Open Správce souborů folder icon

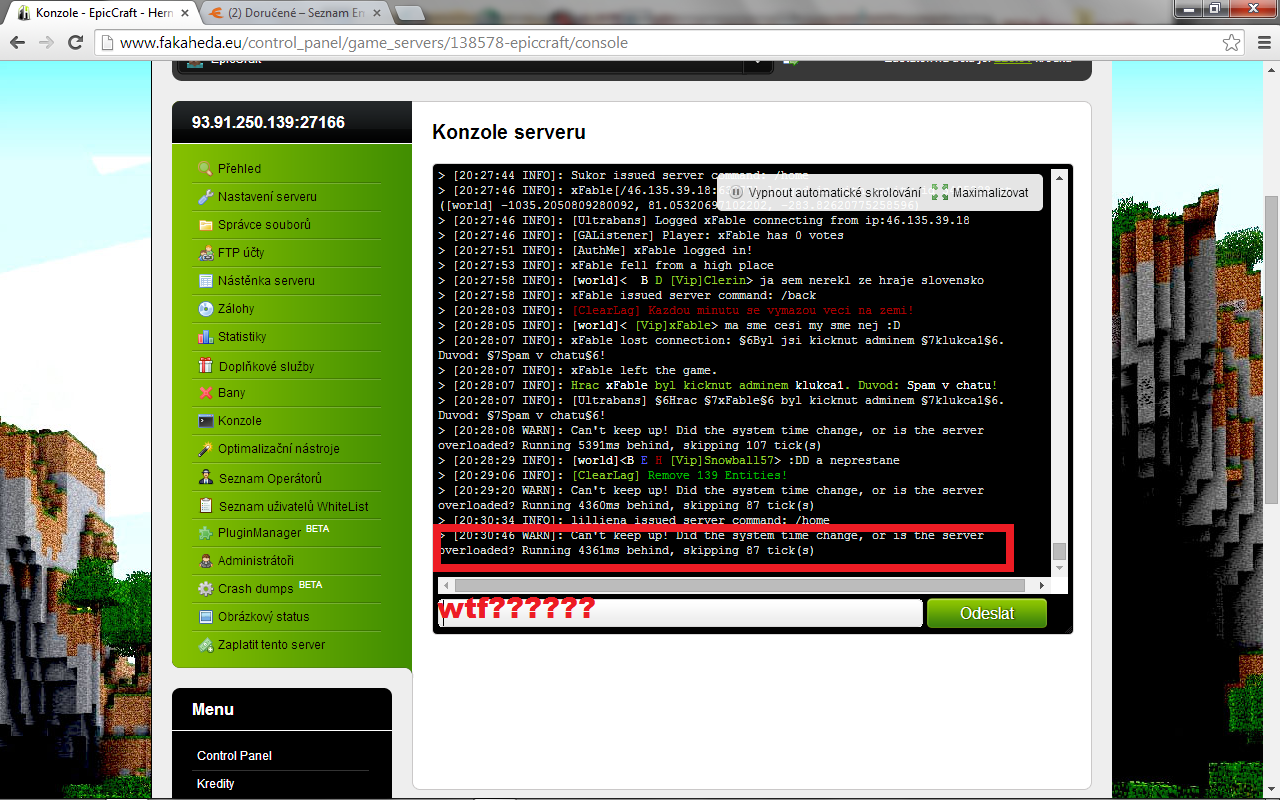pyautogui.click(x=205, y=225)
